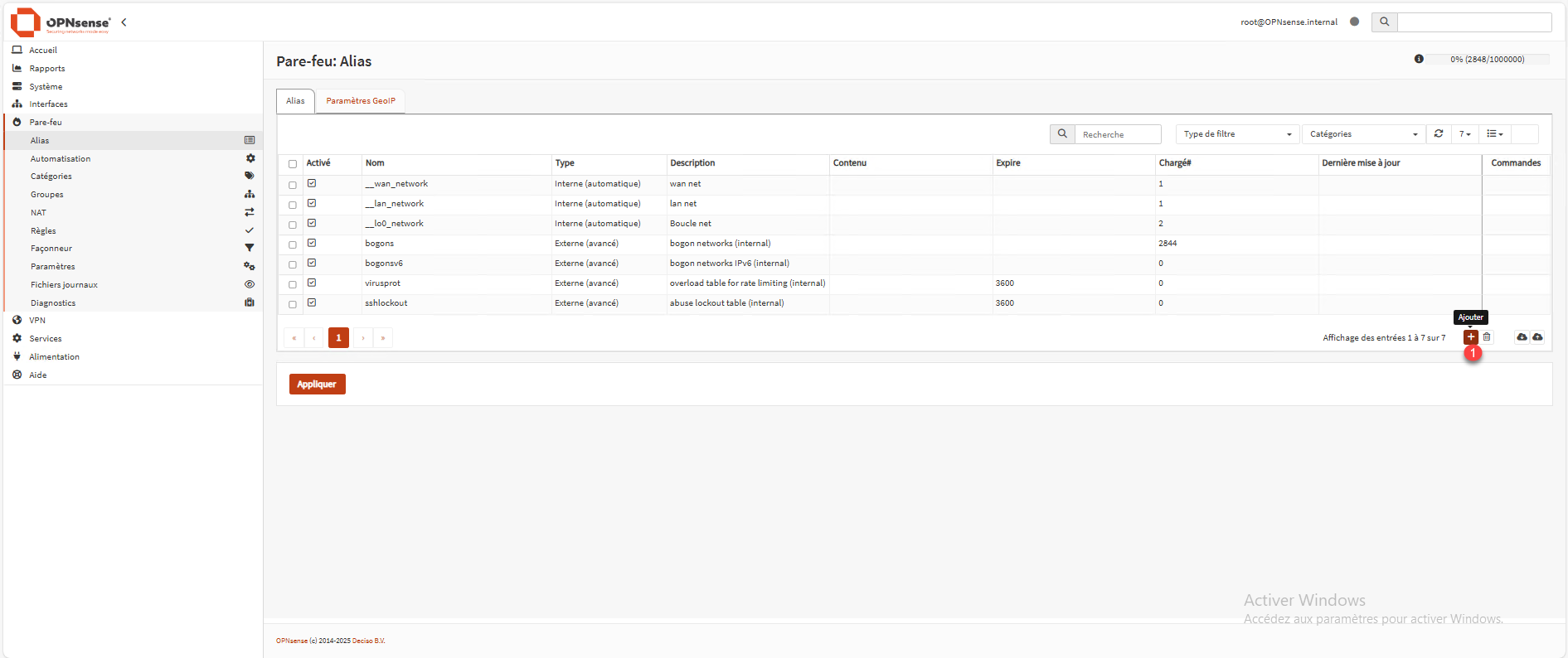Select the row checkbox for sshlockout alias
The image size is (1568, 658).
click(x=293, y=304)
